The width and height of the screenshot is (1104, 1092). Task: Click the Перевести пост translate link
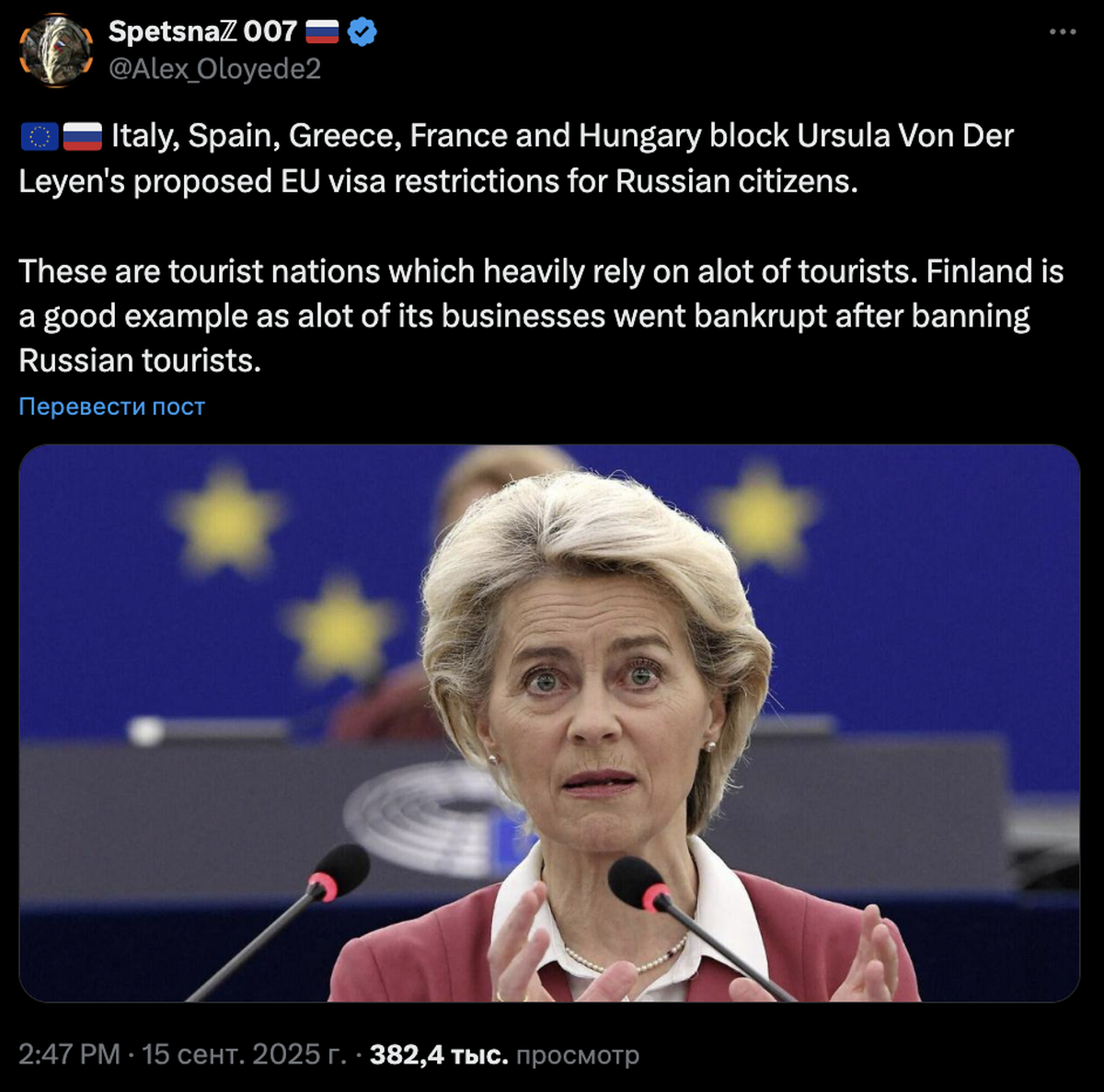112,407
